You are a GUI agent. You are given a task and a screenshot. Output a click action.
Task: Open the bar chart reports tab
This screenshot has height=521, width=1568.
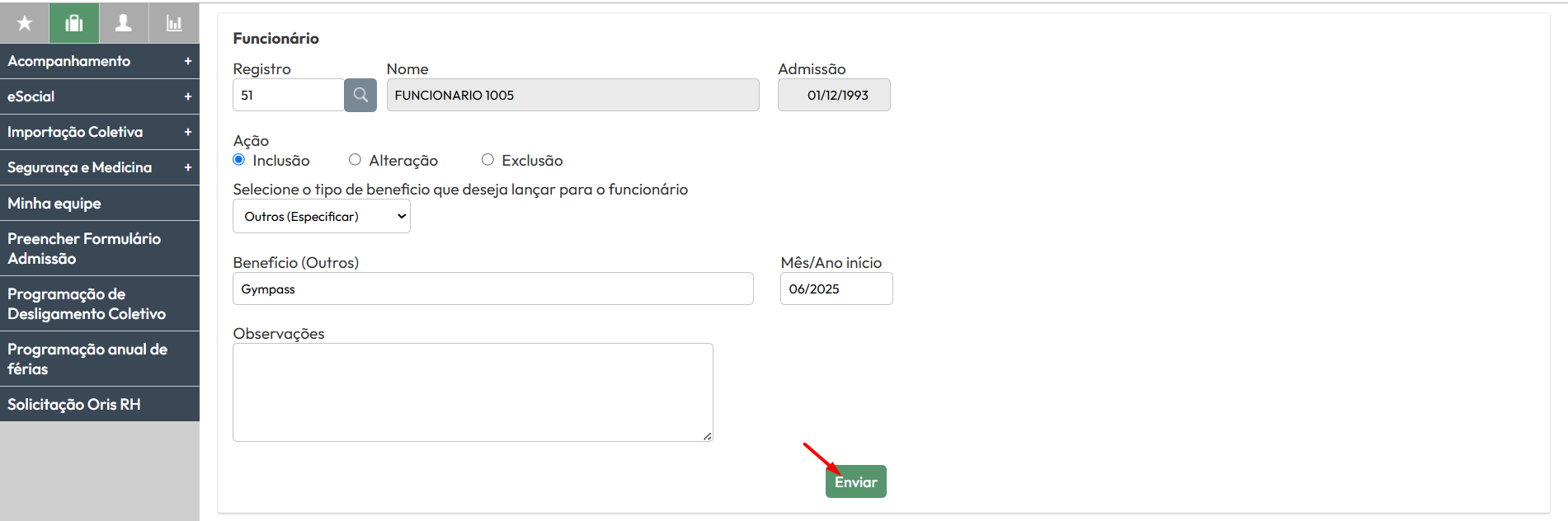tap(174, 23)
